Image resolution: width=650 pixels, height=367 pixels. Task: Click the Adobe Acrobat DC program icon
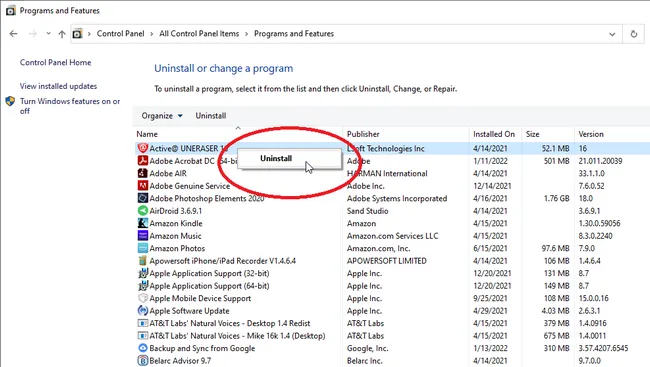[143, 161]
